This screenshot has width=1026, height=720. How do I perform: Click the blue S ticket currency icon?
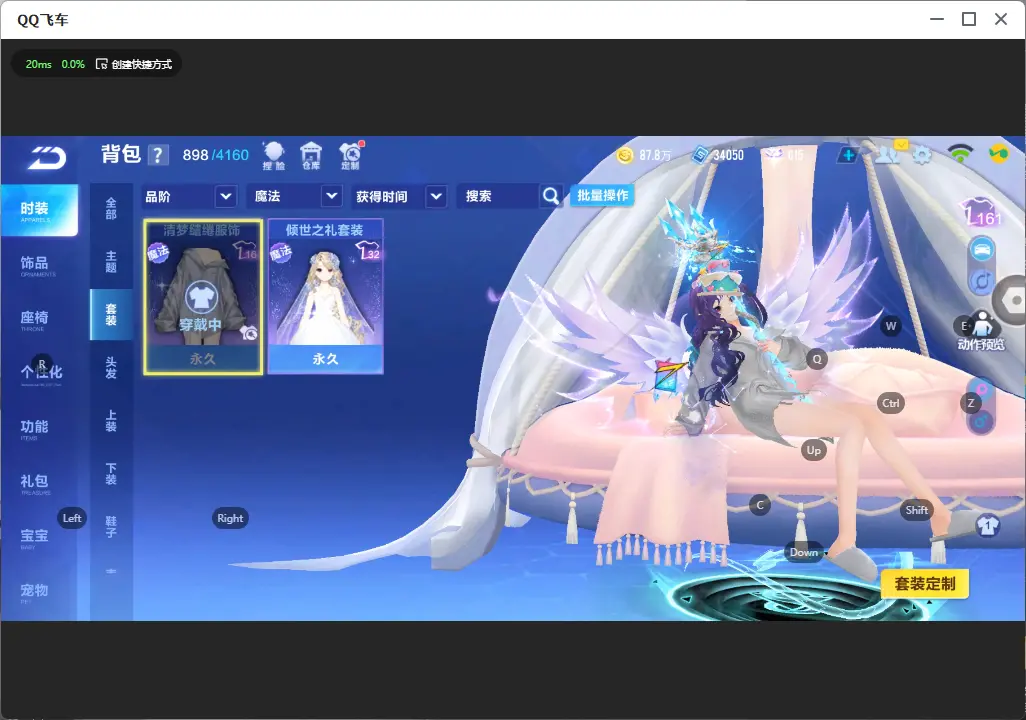700,155
